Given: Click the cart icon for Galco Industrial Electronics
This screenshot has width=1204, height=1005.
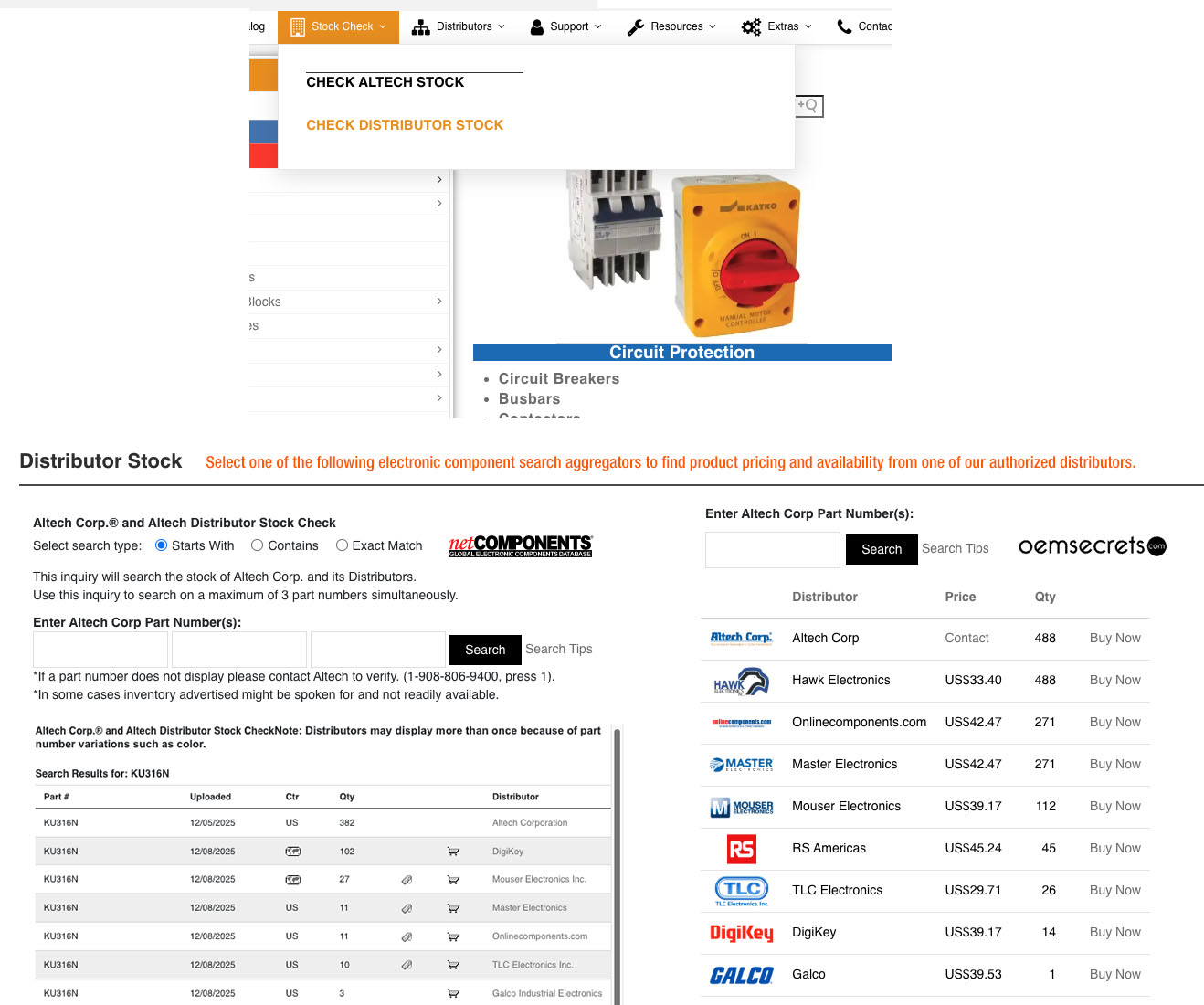Looking at the screenshot, I should (453, 993).
